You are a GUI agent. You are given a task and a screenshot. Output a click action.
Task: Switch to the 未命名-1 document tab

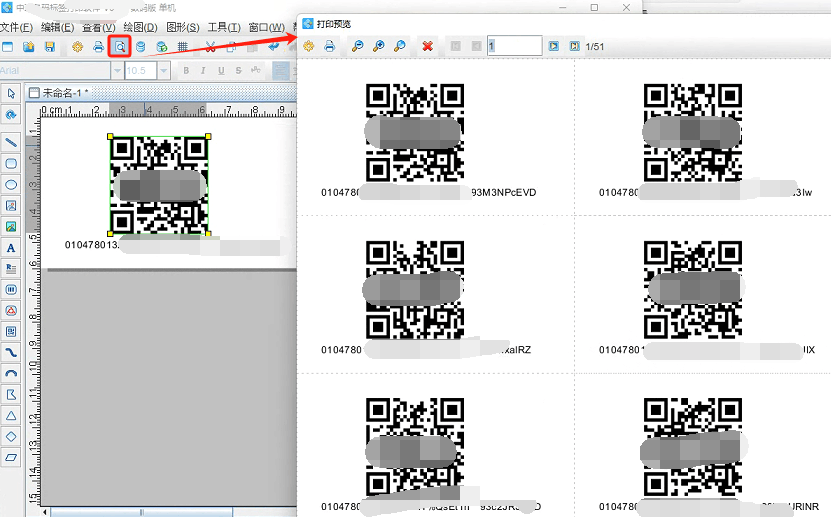pos(59,93)
